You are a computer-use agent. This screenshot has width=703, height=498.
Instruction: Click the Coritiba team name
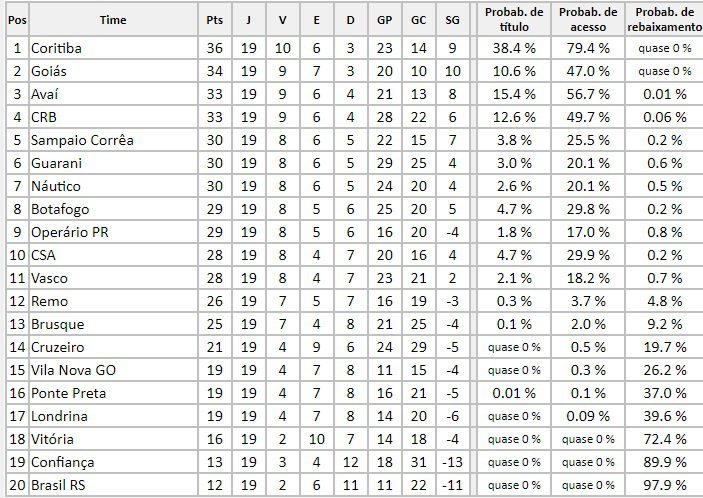(x=56, y=48)
